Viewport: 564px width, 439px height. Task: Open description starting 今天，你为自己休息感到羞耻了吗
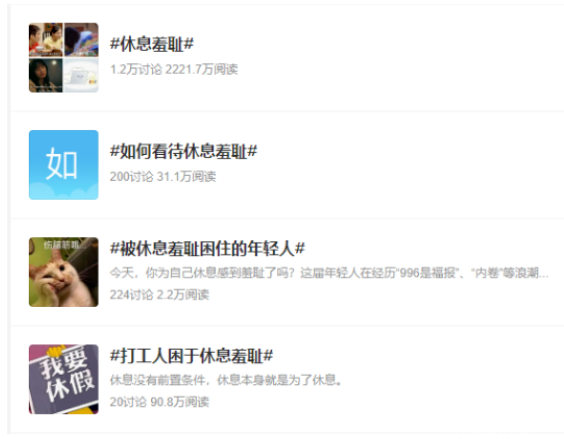coord(329,273)
